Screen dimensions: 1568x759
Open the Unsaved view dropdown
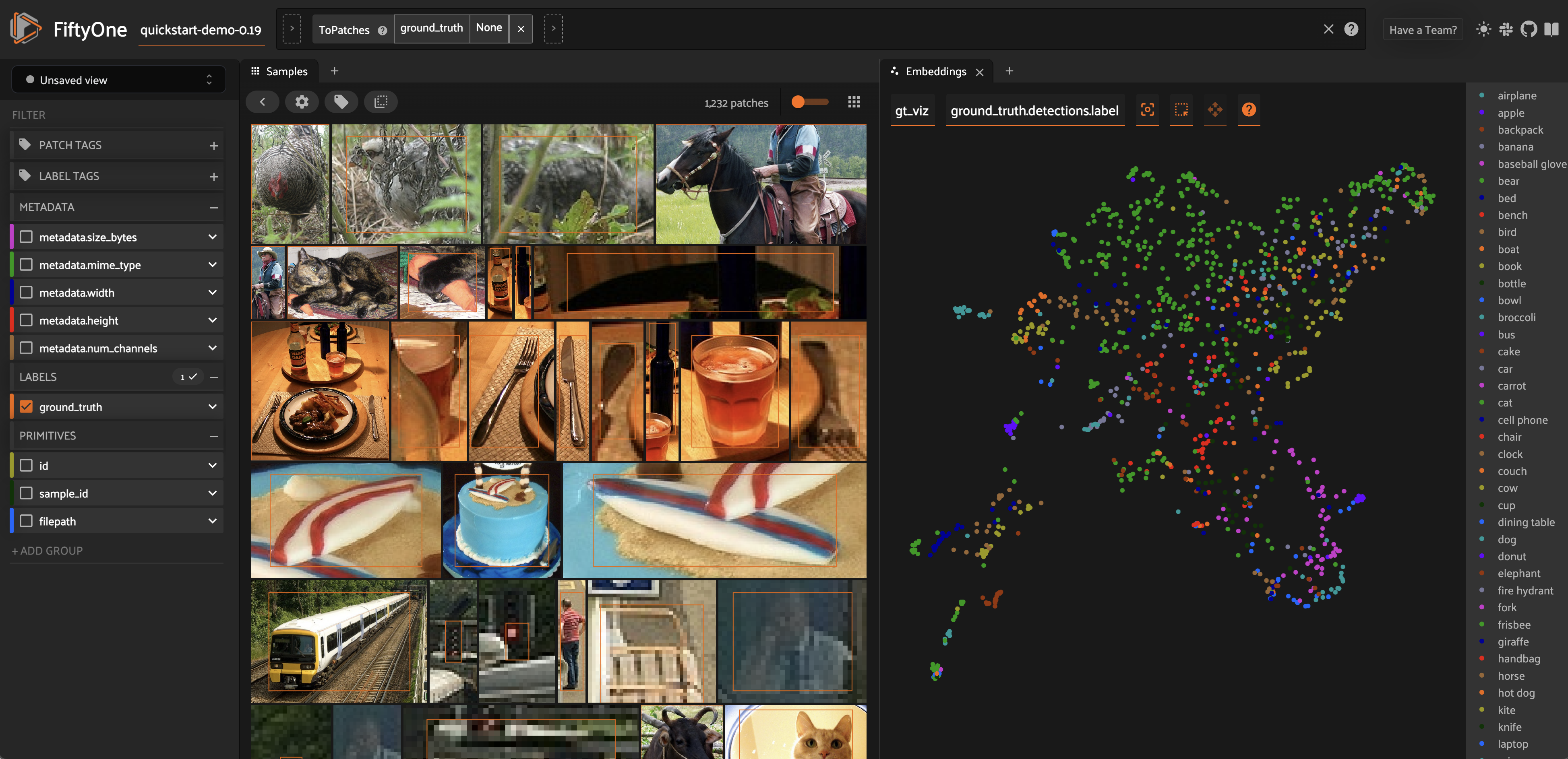[x=119, y=80]
